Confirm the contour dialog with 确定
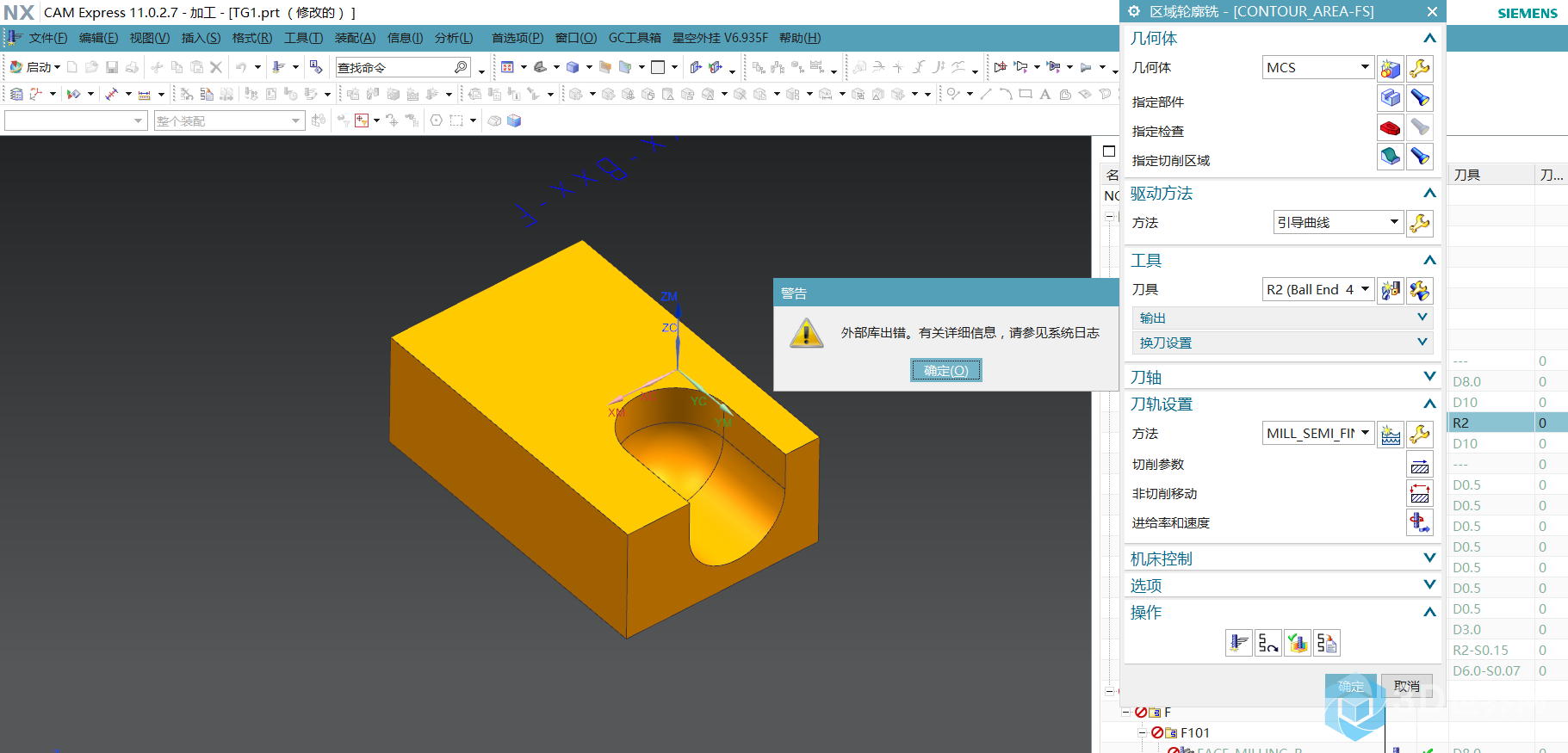1568x753 pixels. pyautogui.click(x=1351, y=686)
